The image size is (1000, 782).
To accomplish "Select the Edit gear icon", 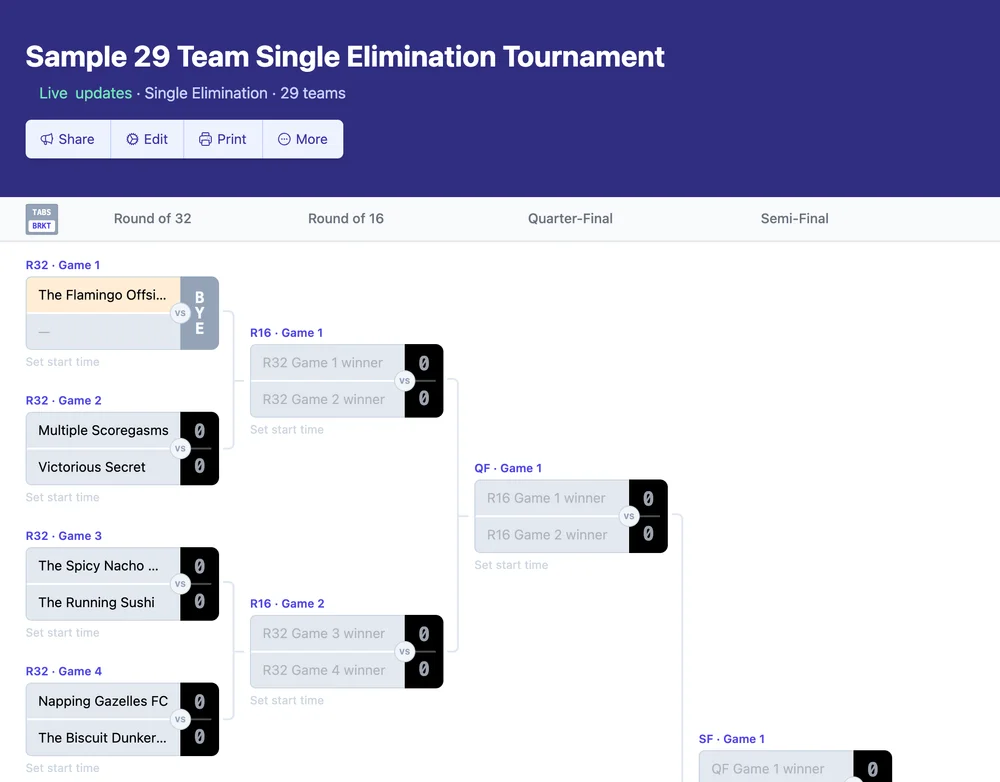I will [130, 139].
